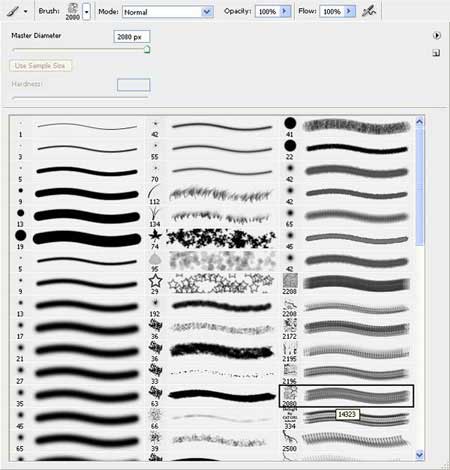Click the Master Diameter value field
The width and height of the screenshot is (450, 470).
132,37
